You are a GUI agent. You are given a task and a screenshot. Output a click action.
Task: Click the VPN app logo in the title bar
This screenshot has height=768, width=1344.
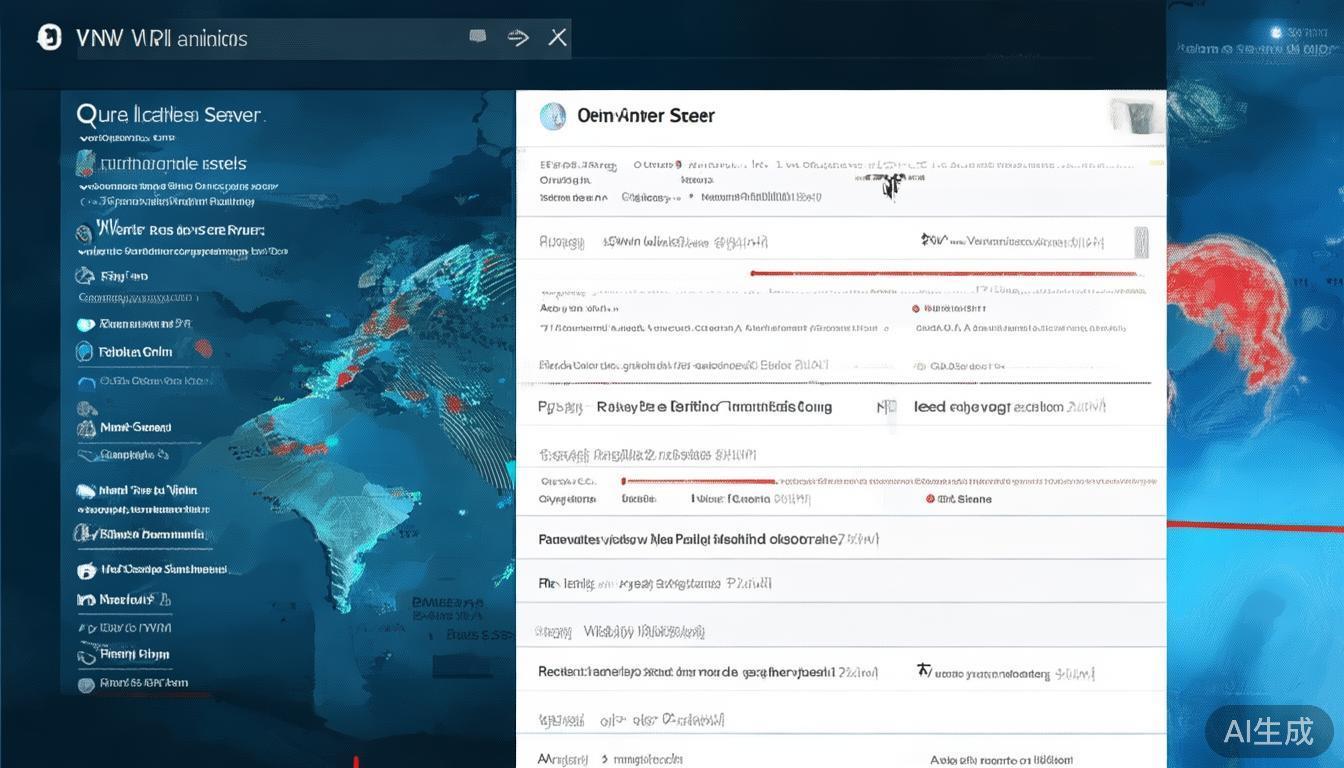pyautogui.click(x=48, y=38)
